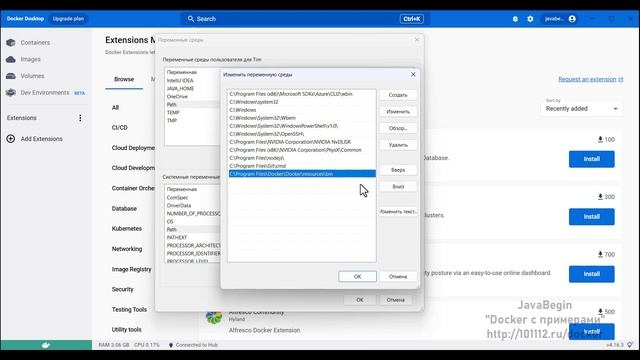Select the Testing Tools category
This screenshot has height=360, width=640.
pos(129,310)
